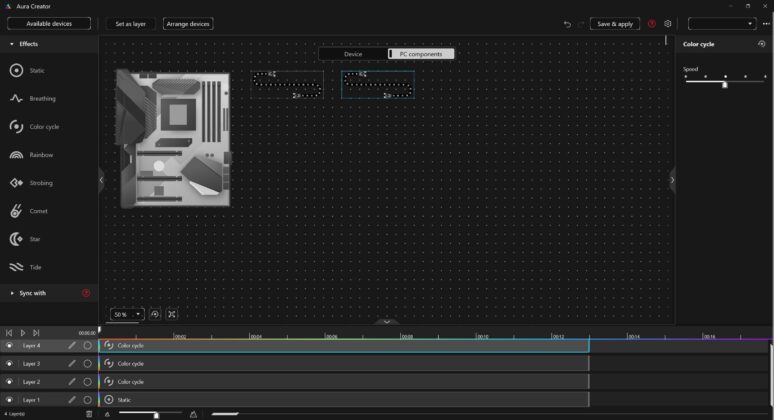Image resolution: width=774 pixels, height=420 pixels.
Task: Click Arrange devices button
Action: pos(188,24)
